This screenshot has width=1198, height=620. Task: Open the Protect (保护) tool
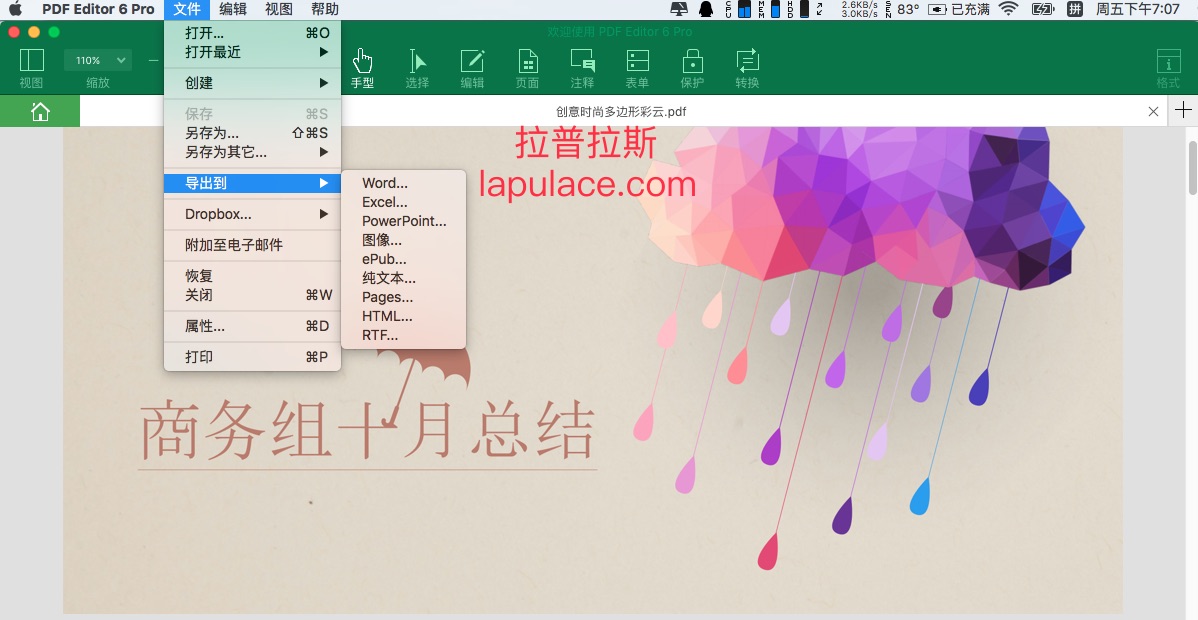(x=692, y=67)
